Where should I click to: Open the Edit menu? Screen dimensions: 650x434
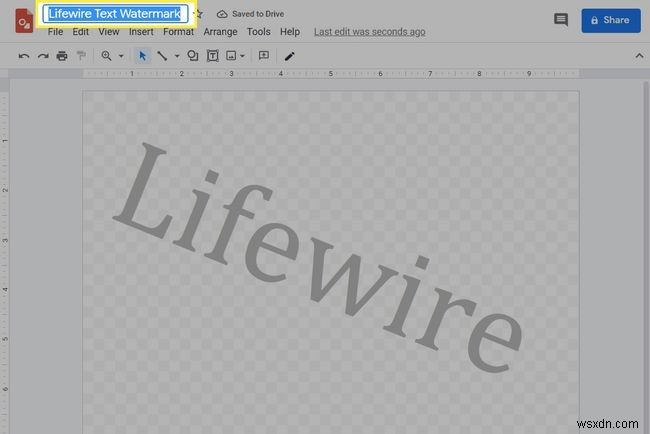[80, 32]
